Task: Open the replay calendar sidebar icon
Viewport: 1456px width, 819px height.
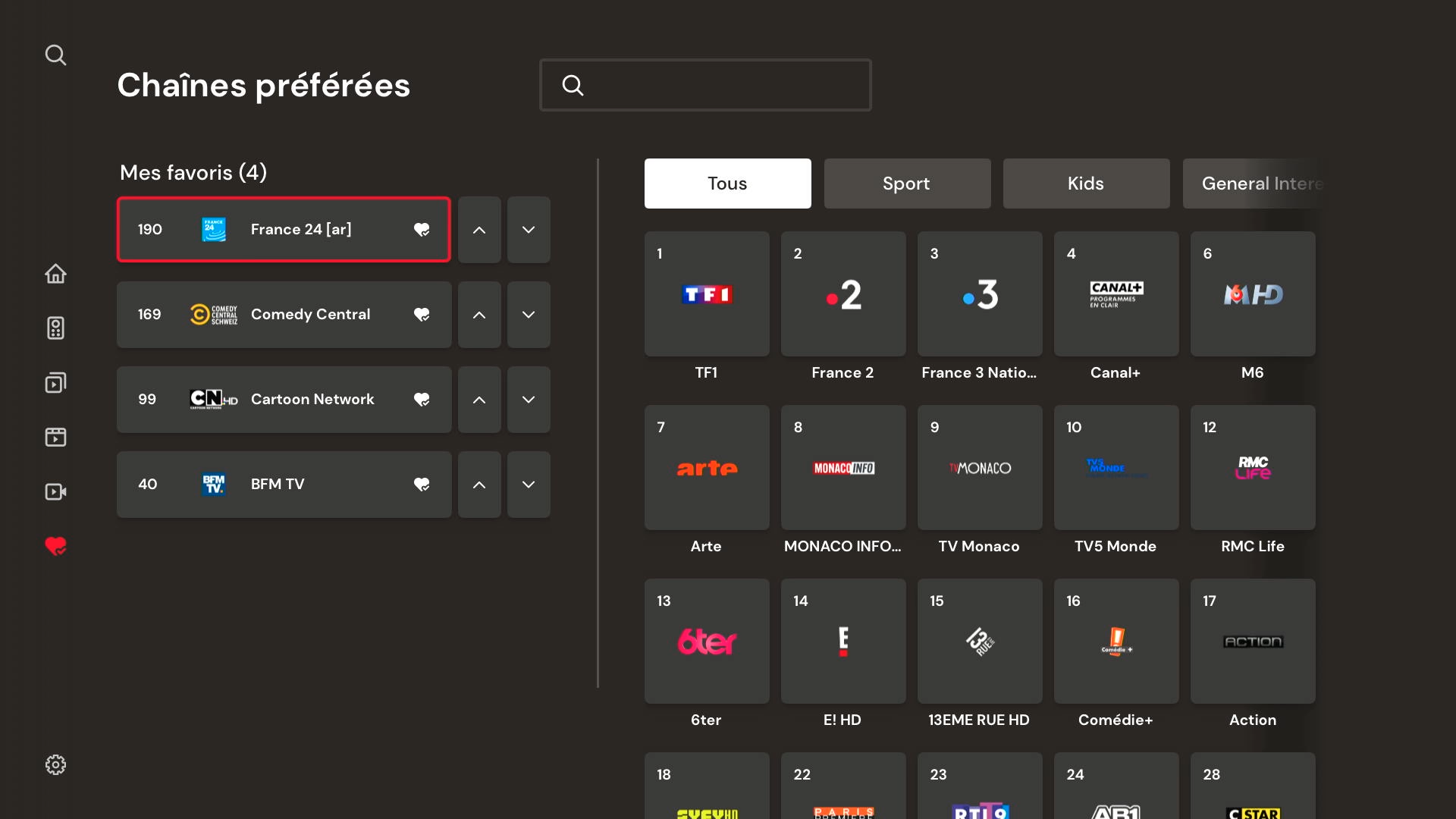Action: tap(55, 437)
